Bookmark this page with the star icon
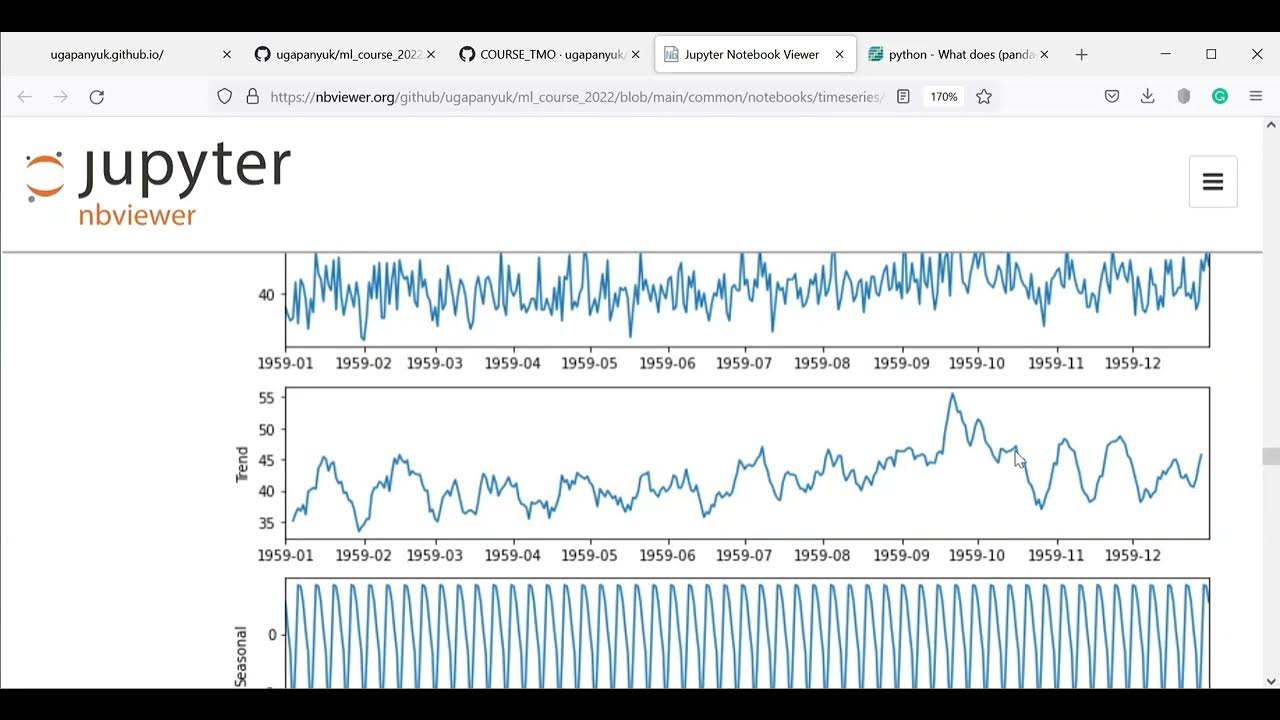The width and height of the screenshot is (1280, 720). point(984,97)
